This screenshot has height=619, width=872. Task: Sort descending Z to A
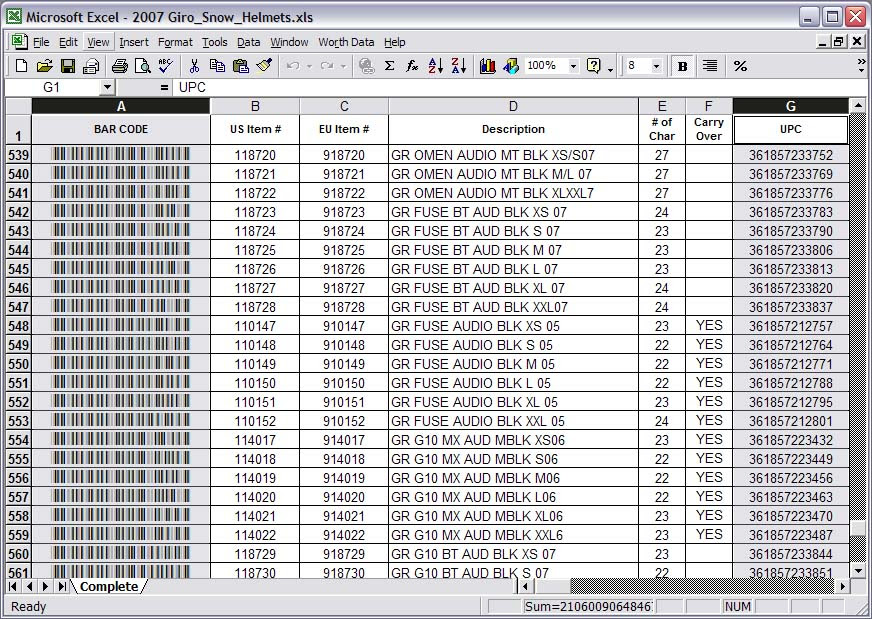459,66
